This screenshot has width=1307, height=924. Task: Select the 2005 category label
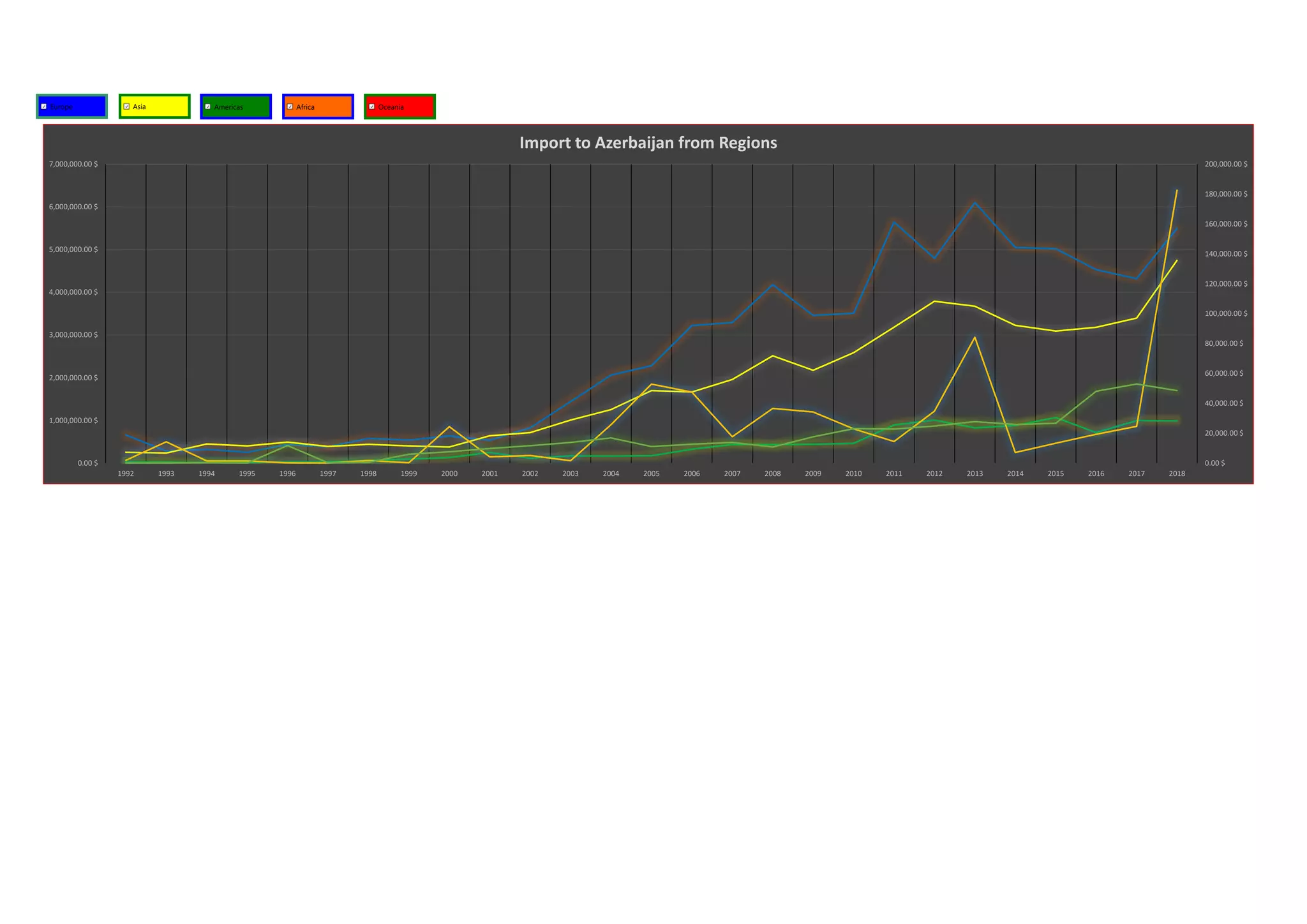pos(651,473)
